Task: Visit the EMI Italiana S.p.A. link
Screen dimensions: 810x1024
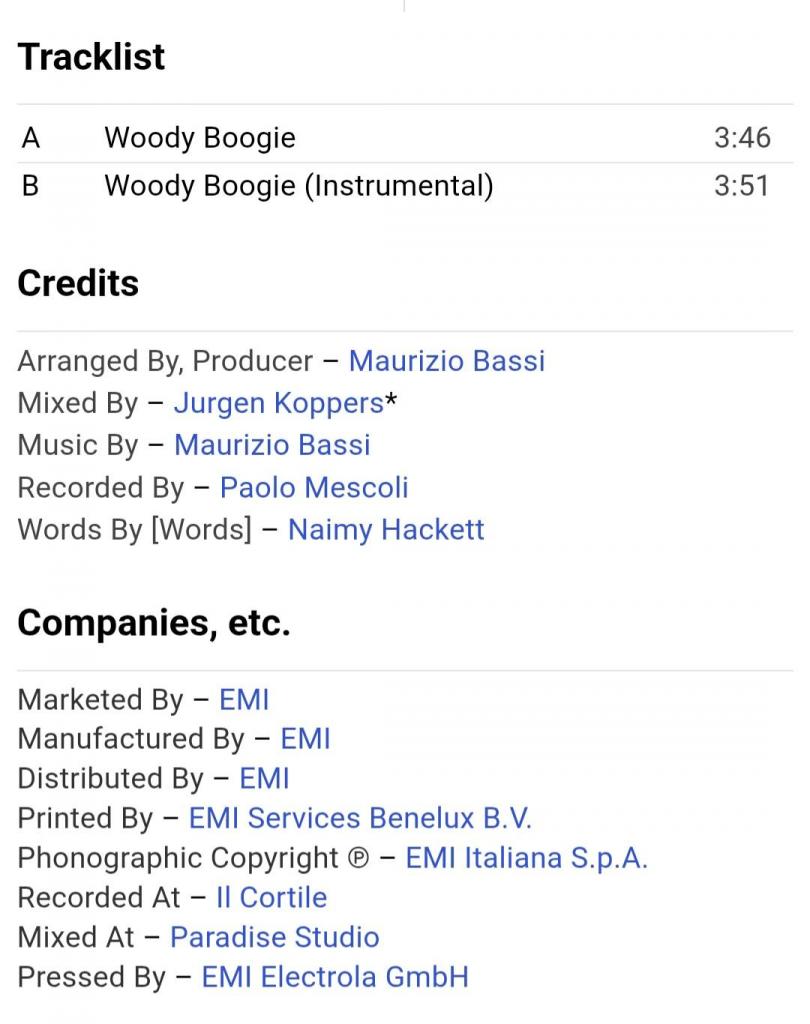Action: coord(526,858)
